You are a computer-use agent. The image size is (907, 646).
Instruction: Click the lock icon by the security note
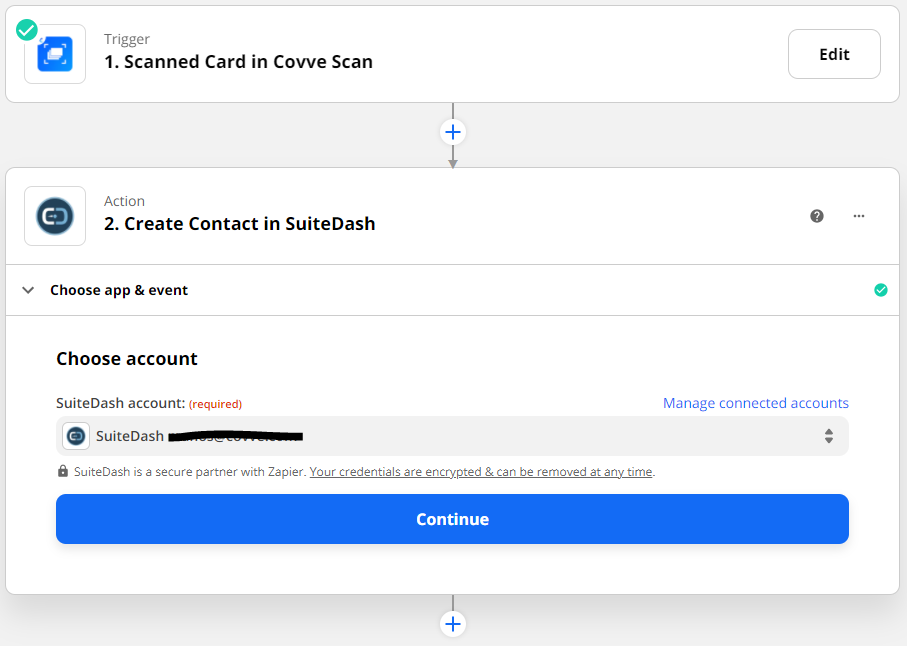click(x=63, y=472)
